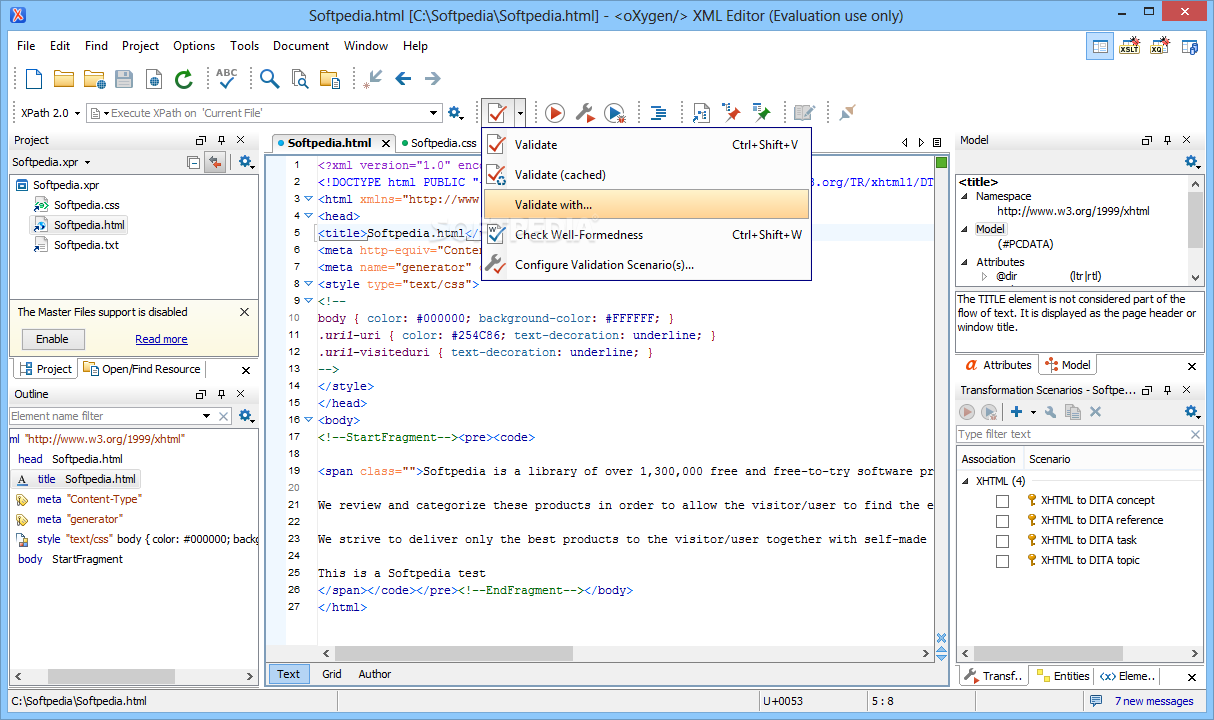Select Validate (cached) menu entry
This screenshot has height=720, width=1214.
(x=646, y=175)
